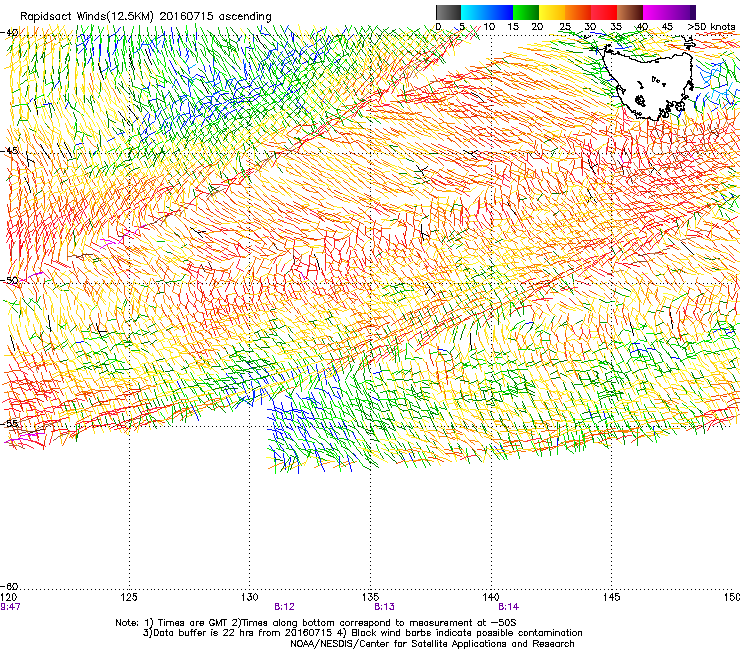Screen dimensions: 740x650
Task: Click the gray 0-5 knots color swatch
Action: coord(448,12)
